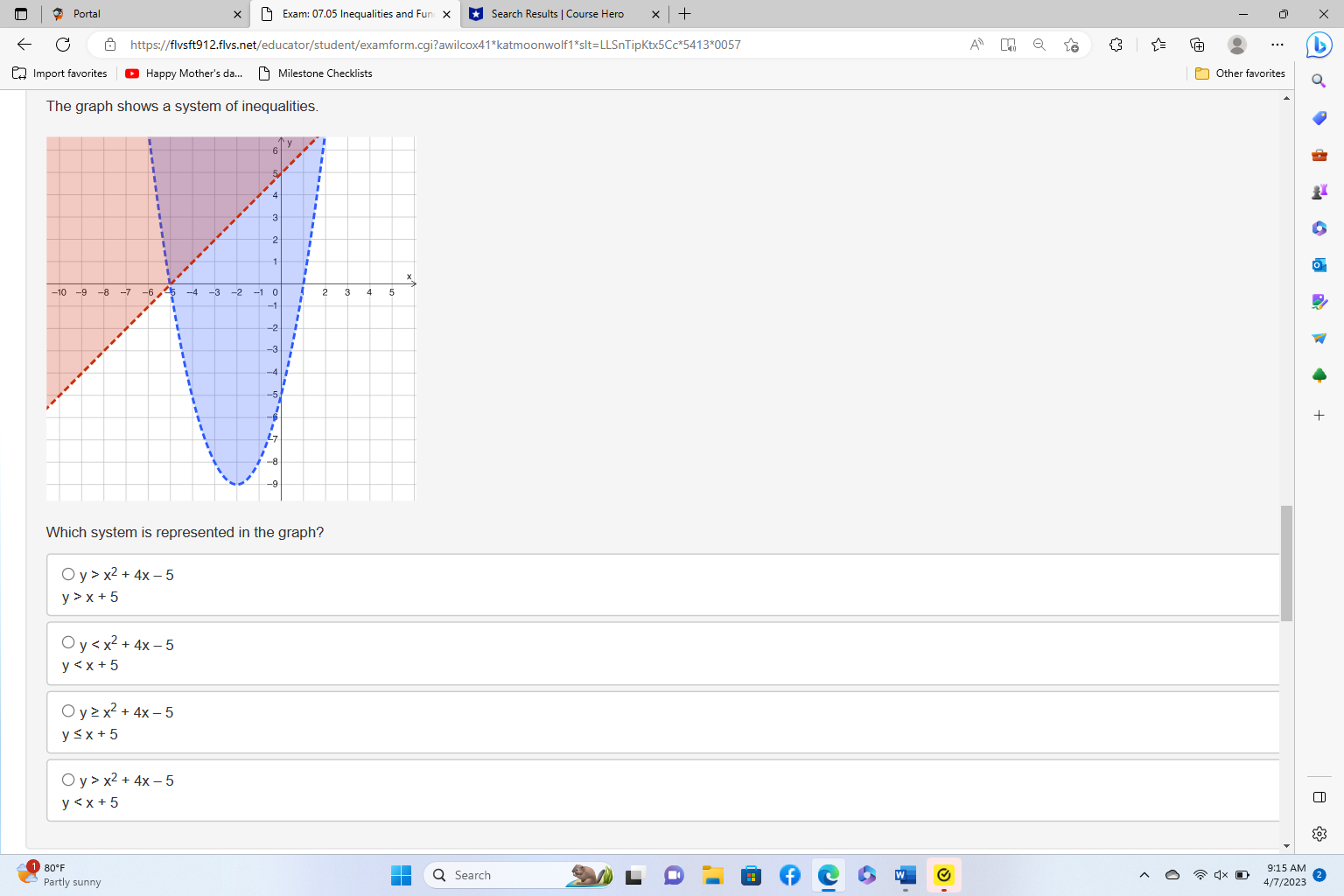
Task: Open Immersive Reader from the address bar
Action: point(1008,45)
